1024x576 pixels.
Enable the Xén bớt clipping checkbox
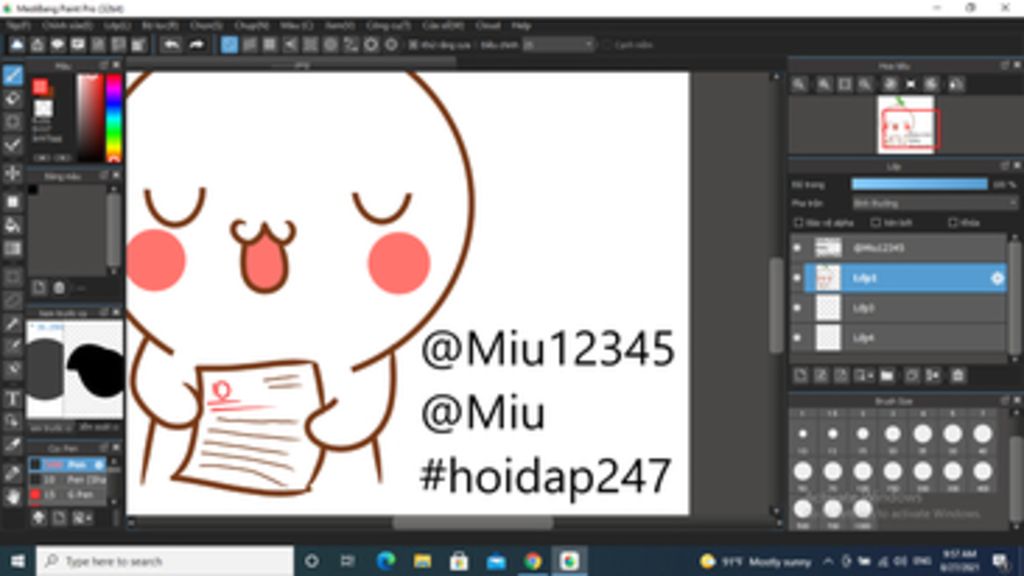tap(876, 223)
